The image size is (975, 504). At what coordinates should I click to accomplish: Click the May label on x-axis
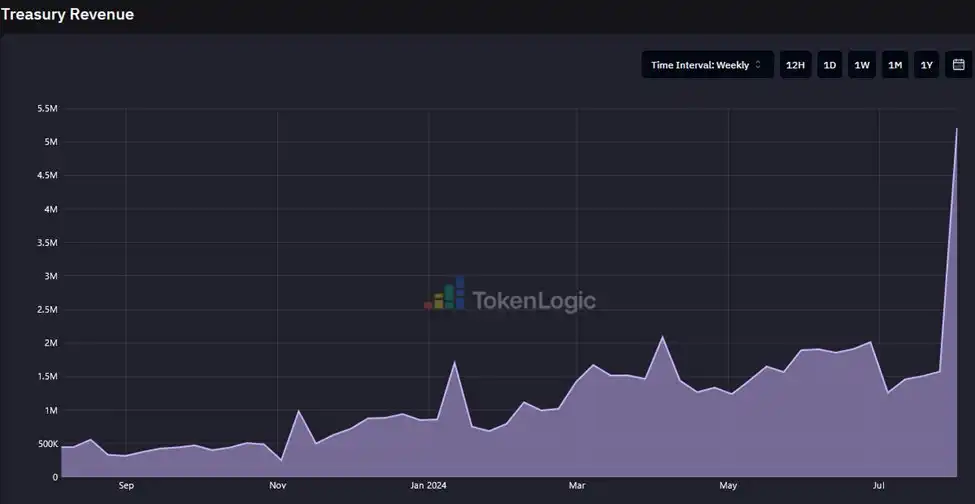(728, 486)
